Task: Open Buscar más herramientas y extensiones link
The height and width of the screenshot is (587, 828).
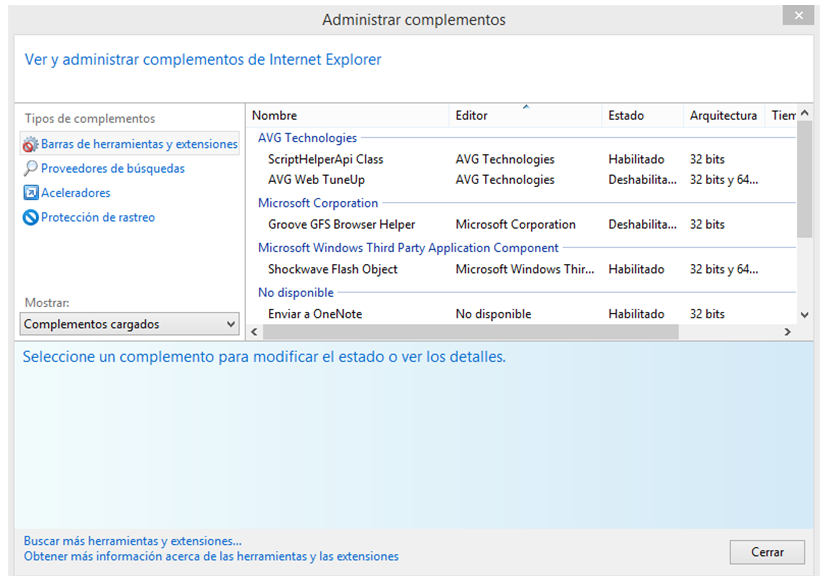Action: tap(133, 541)
